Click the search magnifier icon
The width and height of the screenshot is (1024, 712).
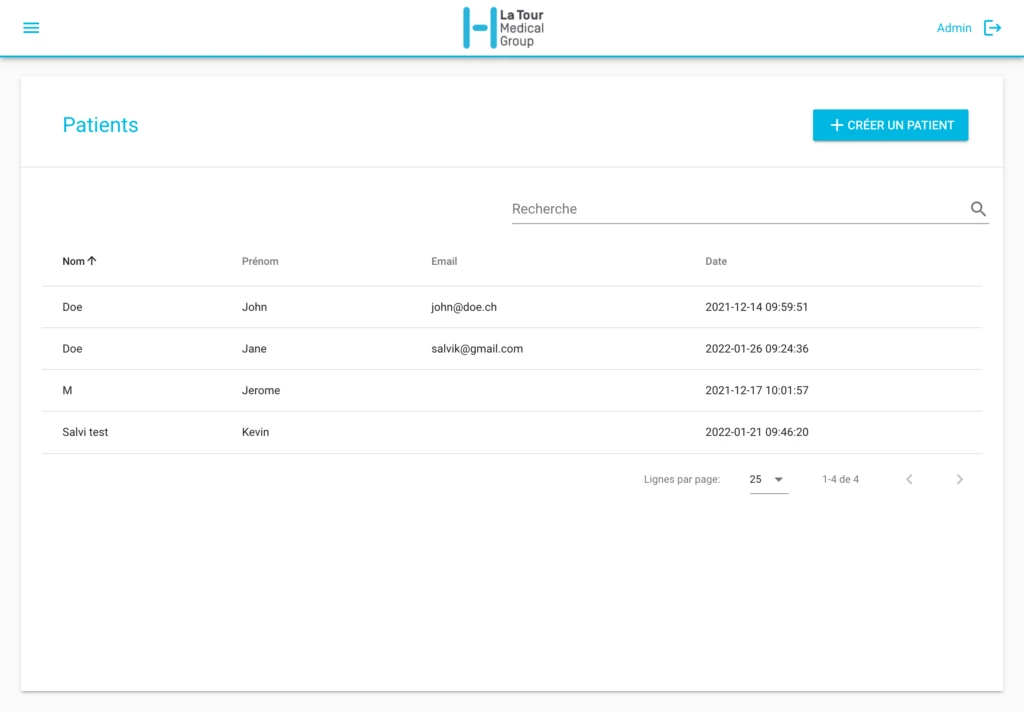click(x=978, y=209)
